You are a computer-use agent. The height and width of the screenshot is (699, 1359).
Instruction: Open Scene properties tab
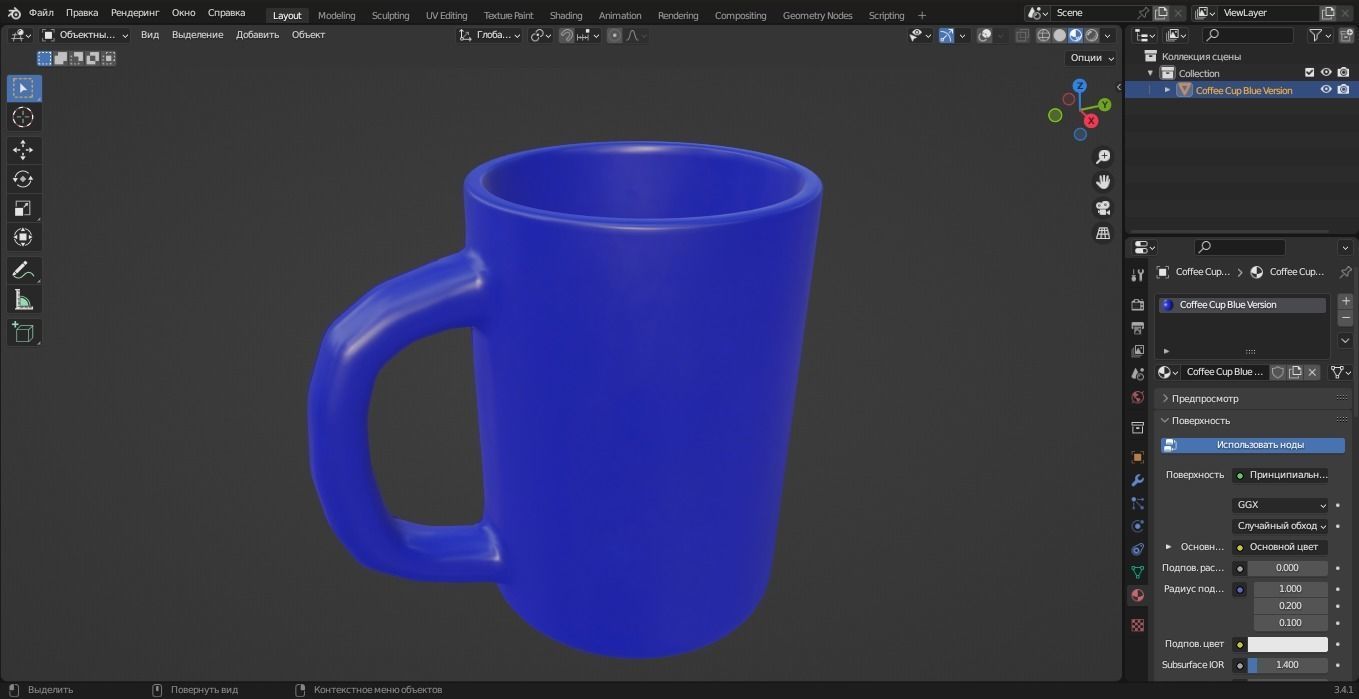pos(1137,374)
